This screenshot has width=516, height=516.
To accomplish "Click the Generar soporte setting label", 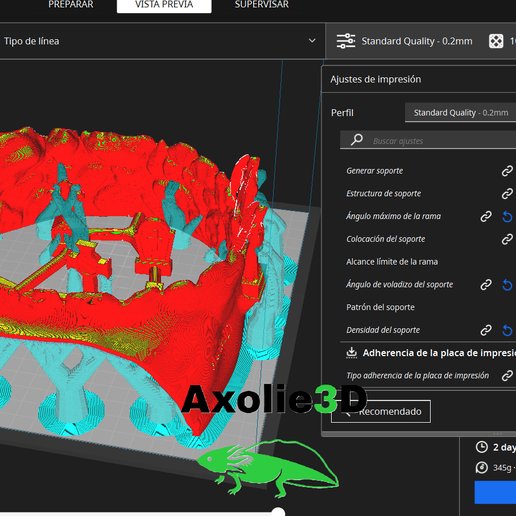I will 375,171.
